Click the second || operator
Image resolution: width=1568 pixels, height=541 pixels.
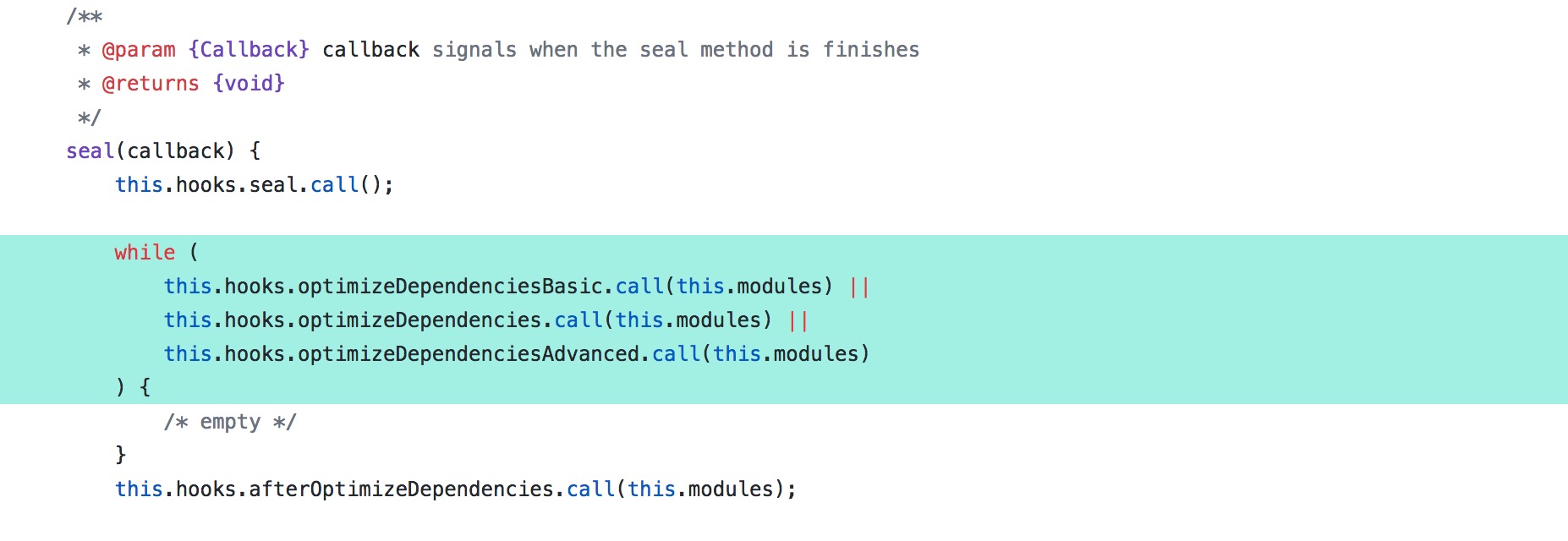[x=798, y=320]
